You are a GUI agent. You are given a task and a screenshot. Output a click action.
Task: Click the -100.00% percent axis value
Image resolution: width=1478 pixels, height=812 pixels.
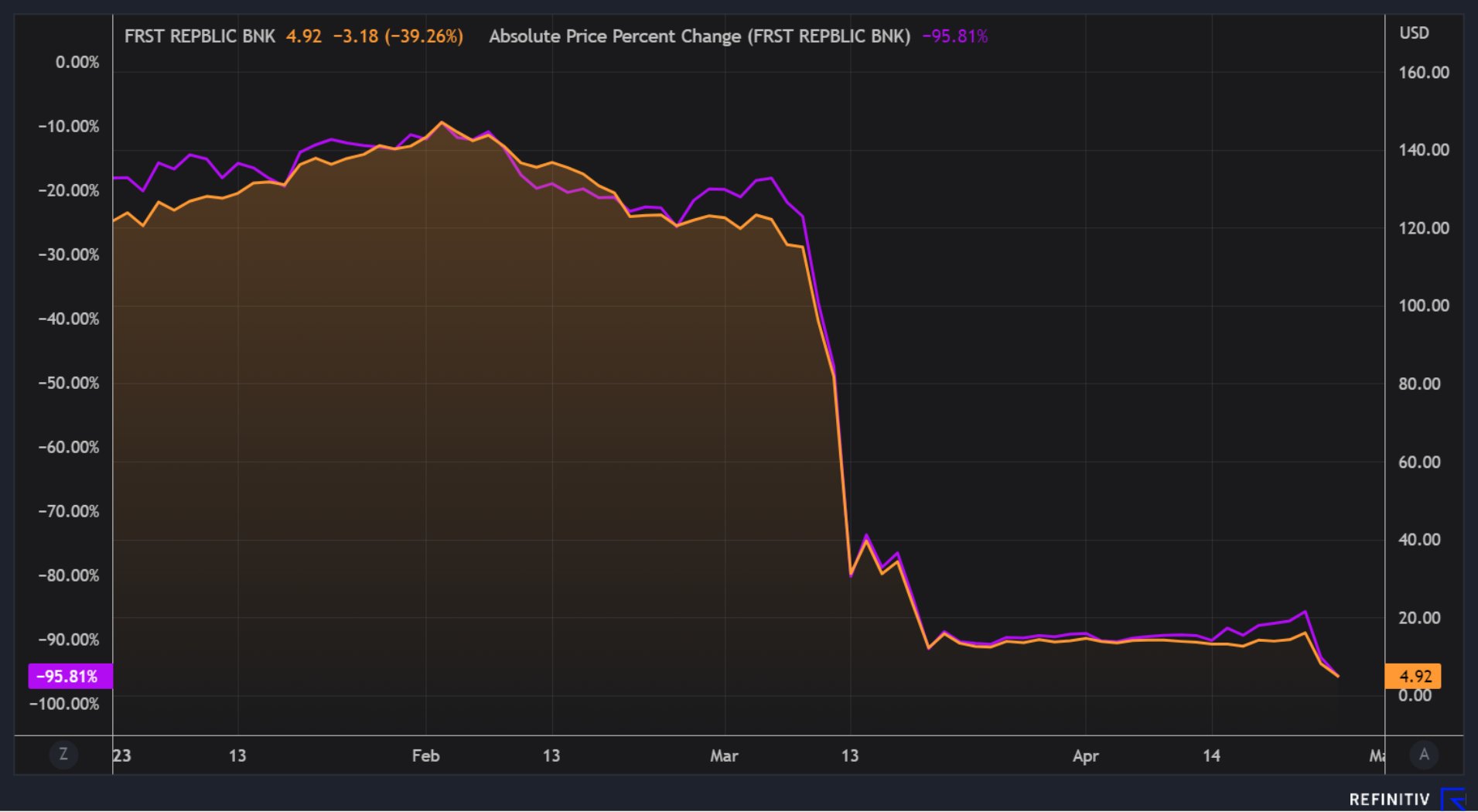[64, 705]
